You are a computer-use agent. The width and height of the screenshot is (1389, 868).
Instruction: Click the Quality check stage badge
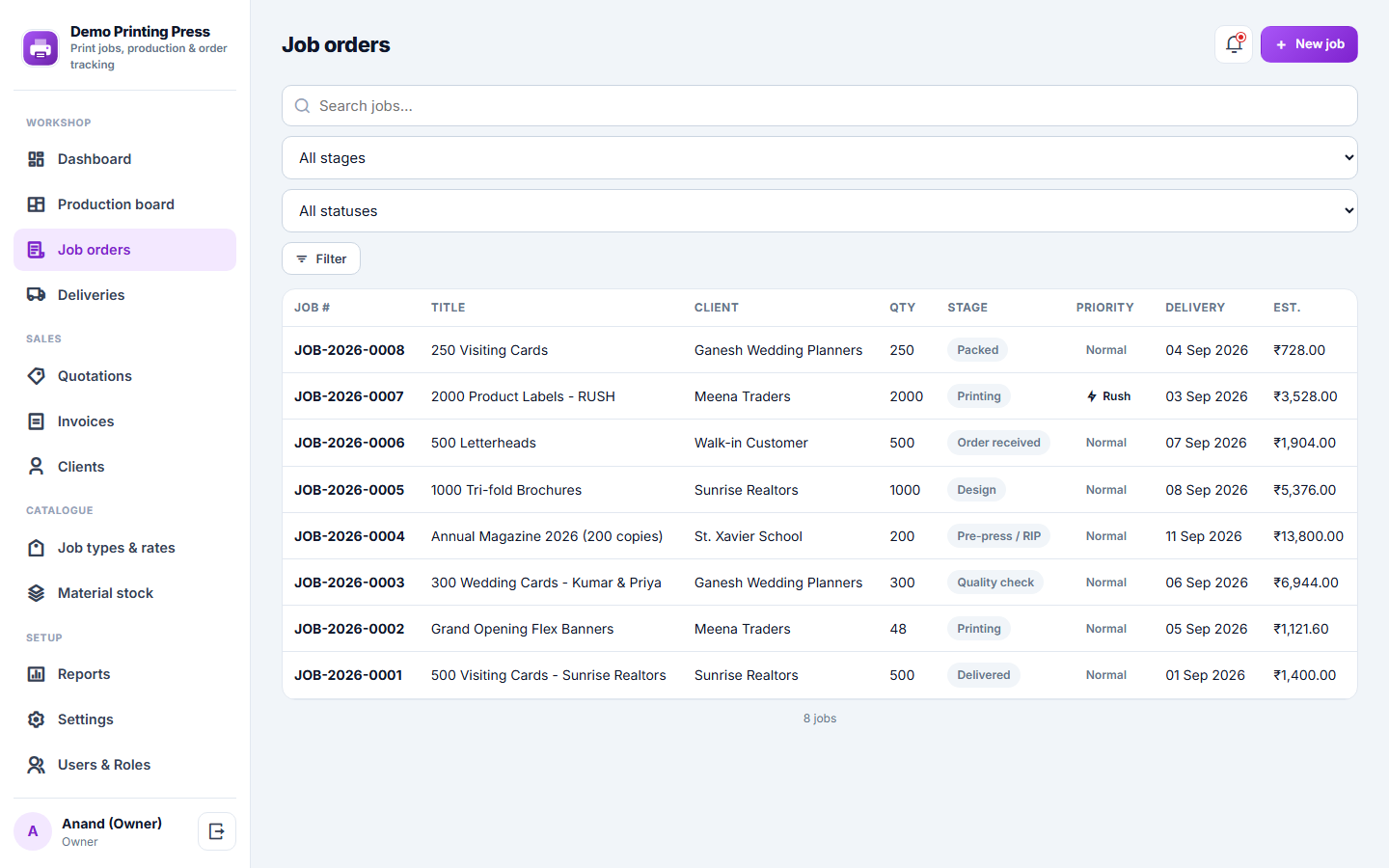[x=995, y=583]
